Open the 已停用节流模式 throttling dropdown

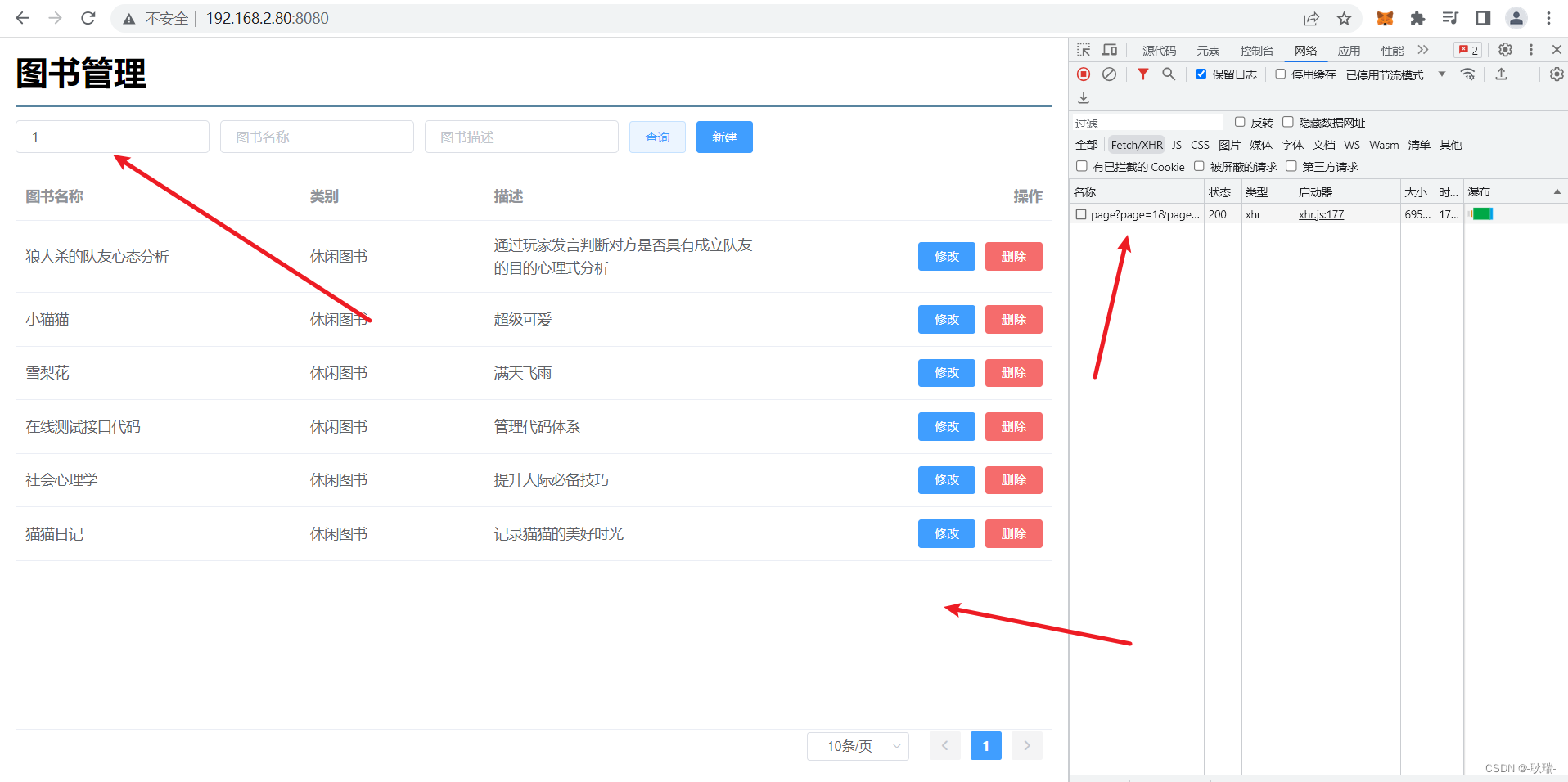(x=1396, y=74)
